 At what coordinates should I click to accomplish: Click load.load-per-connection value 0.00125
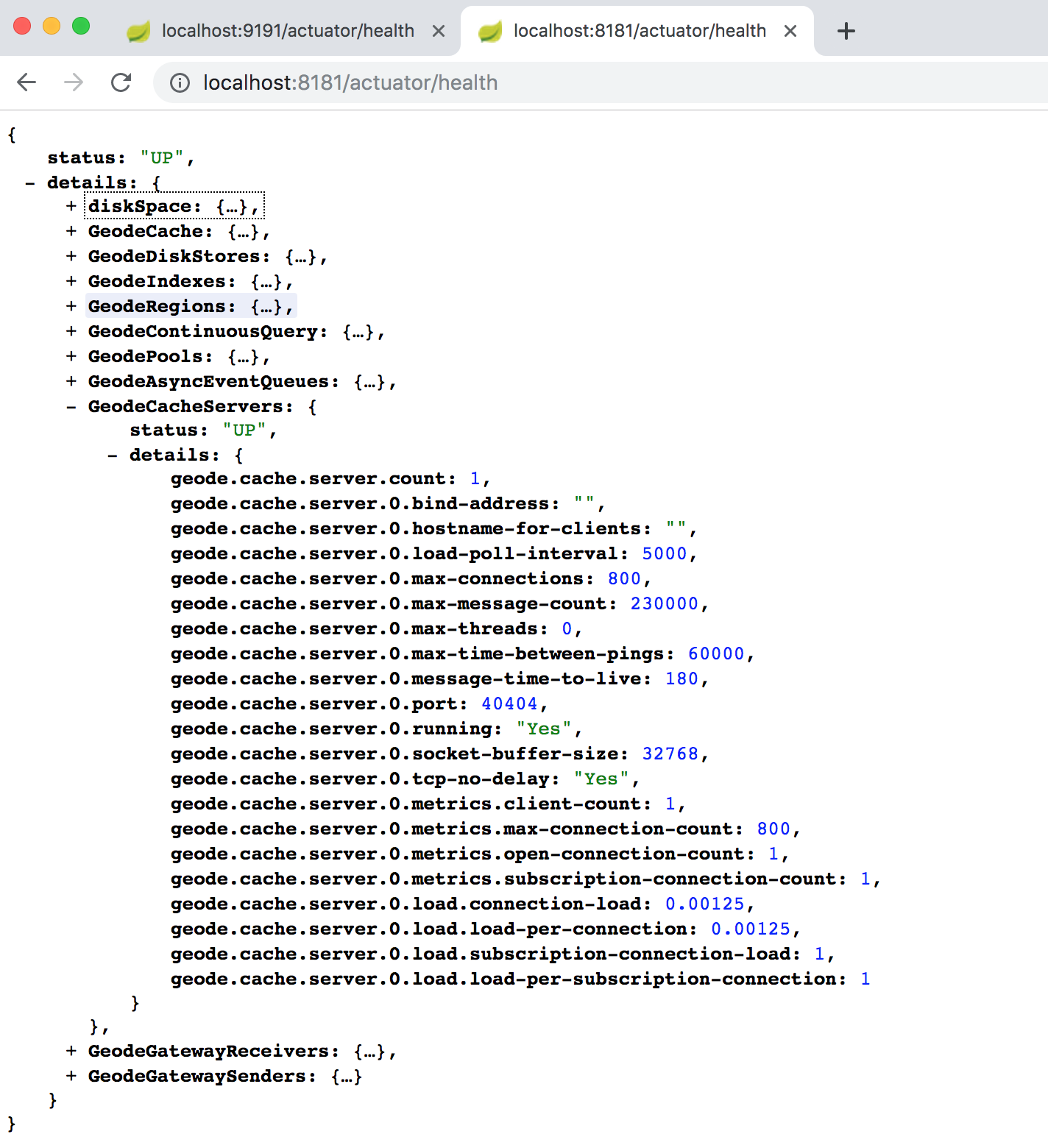click(x=751, y=929)
